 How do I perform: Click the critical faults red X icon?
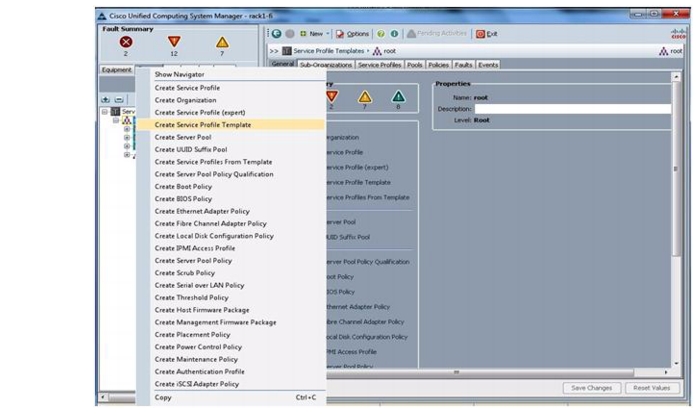click(x=126, y=42)
